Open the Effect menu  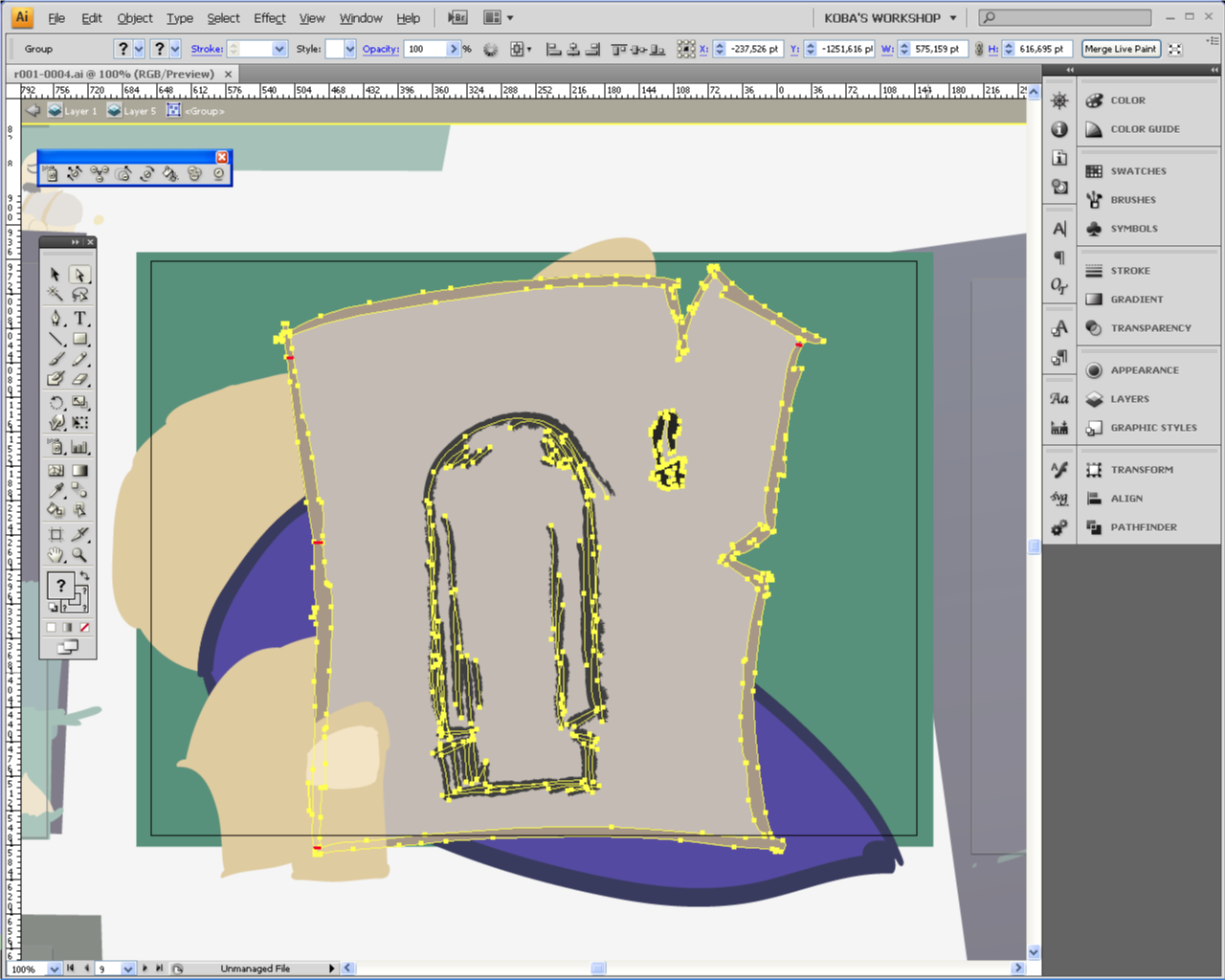point(269,18)
